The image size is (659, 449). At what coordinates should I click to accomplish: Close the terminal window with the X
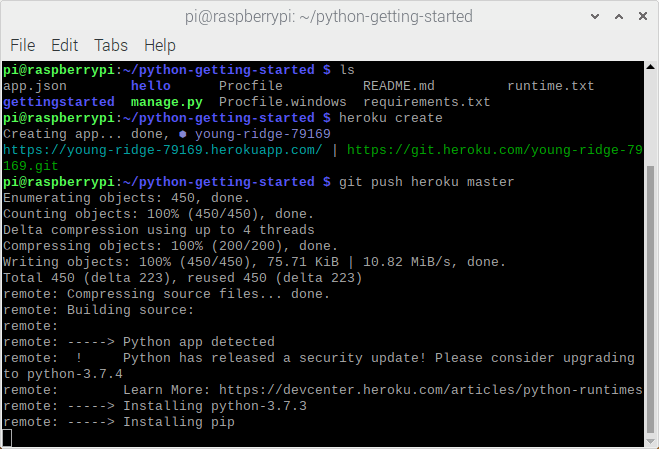coord(643,16)
